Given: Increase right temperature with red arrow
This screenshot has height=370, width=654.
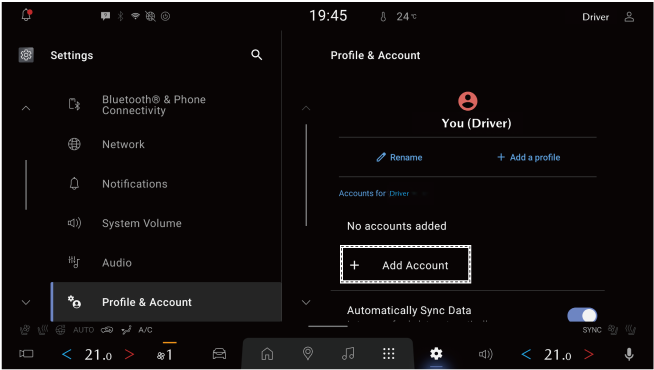Looking at the screenshot, I should pyautogui.click(x=589, y=355).
